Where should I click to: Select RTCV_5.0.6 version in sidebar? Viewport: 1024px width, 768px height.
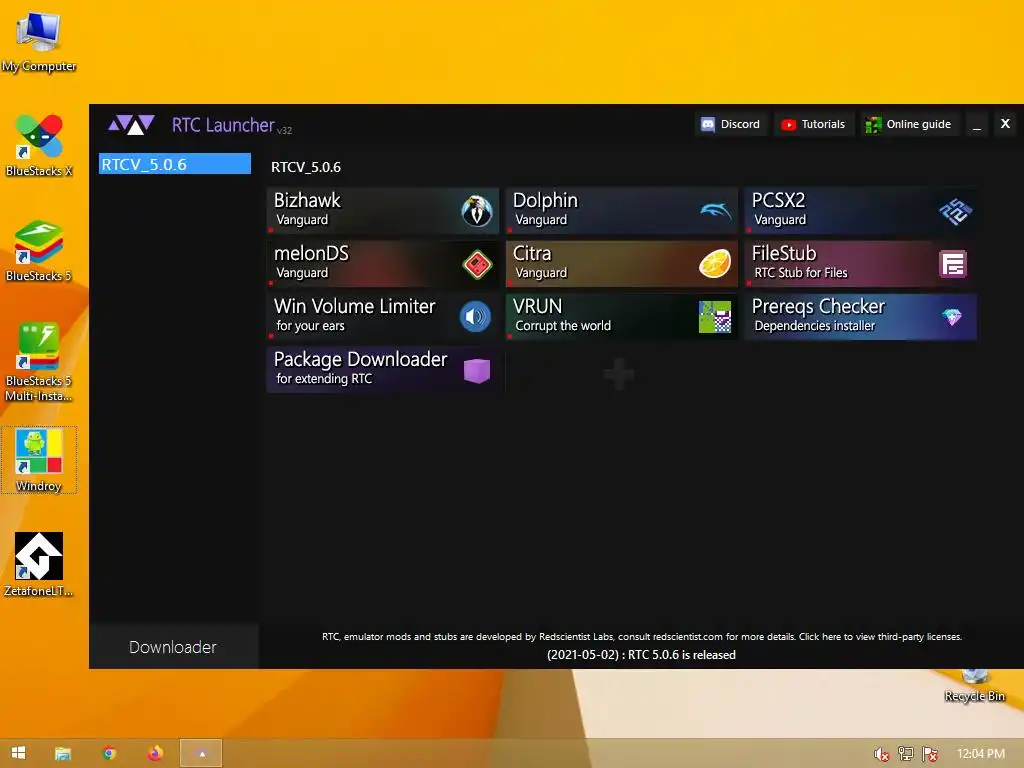pyautogui.click(x=174, y=164)
